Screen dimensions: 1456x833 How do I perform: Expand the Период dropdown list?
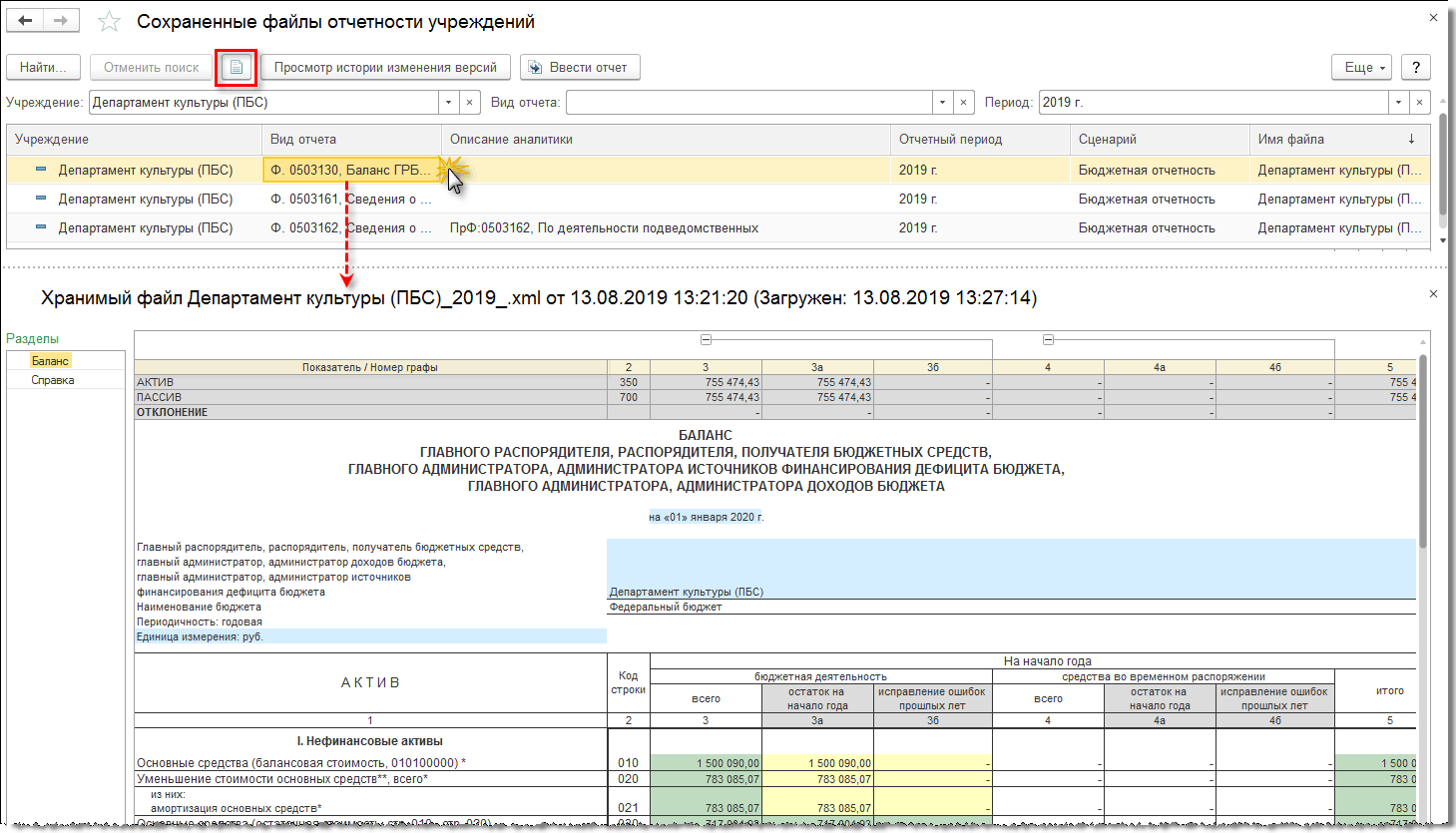(1398, 103)
